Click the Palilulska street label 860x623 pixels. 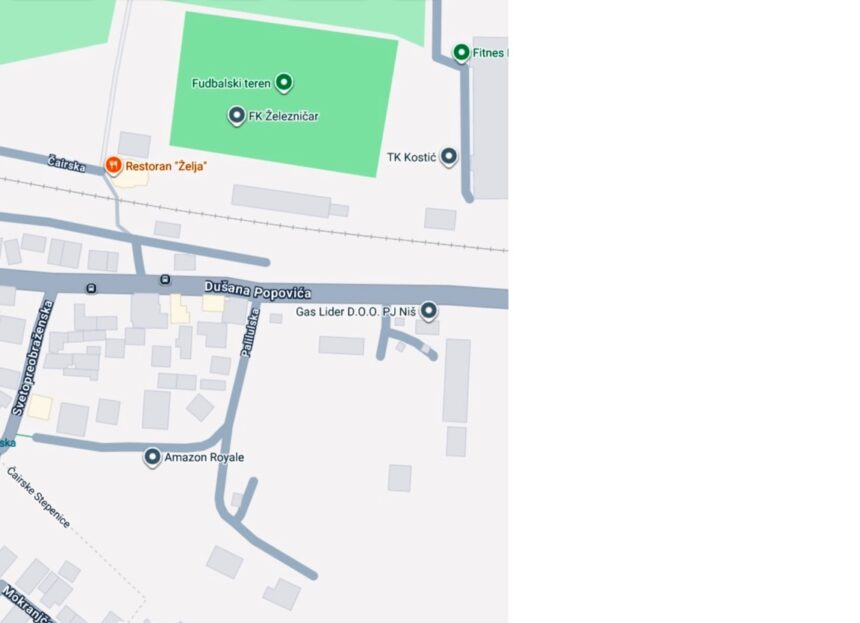point(250,333)
